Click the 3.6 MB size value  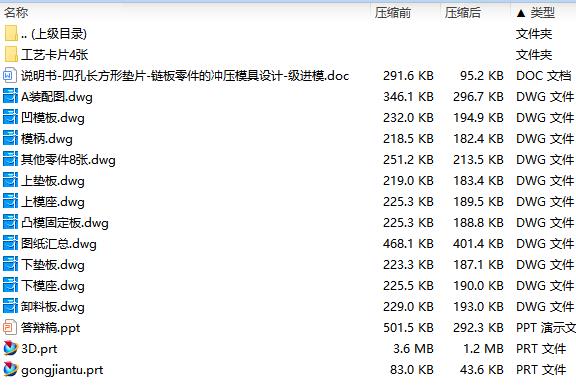(x=413, y=349)
